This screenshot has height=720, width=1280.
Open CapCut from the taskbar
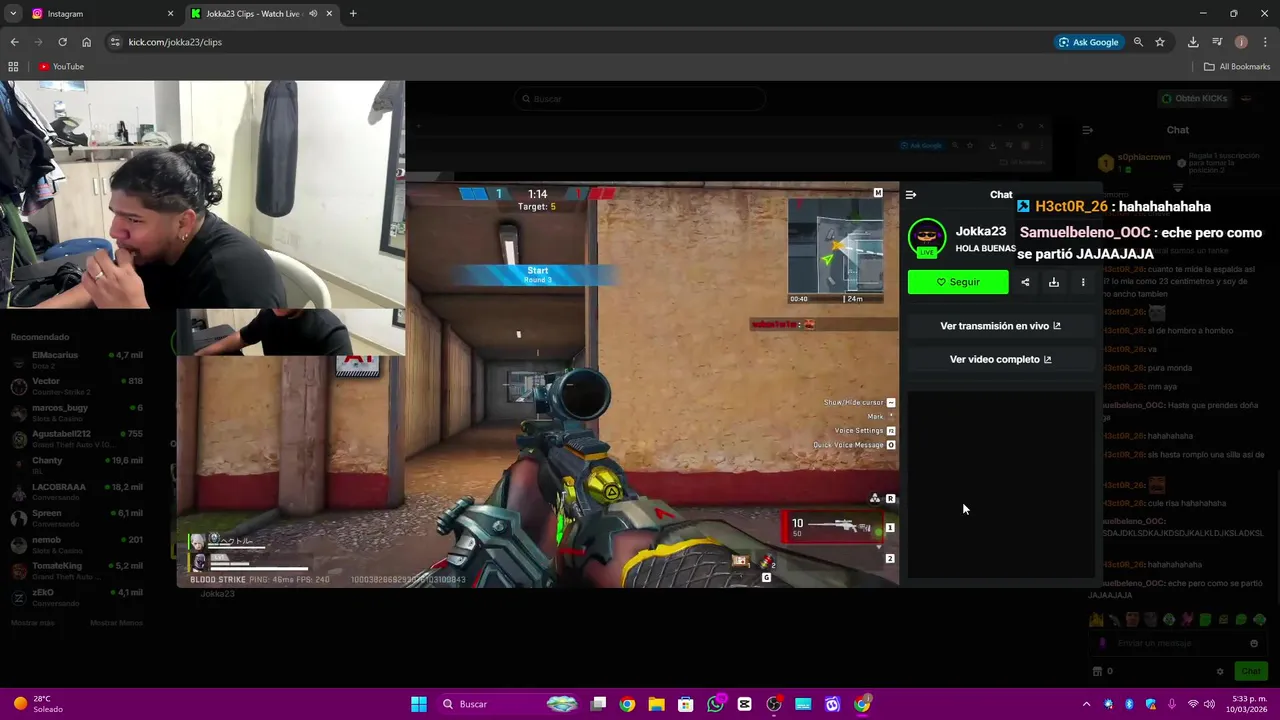[x=744, y=704]
